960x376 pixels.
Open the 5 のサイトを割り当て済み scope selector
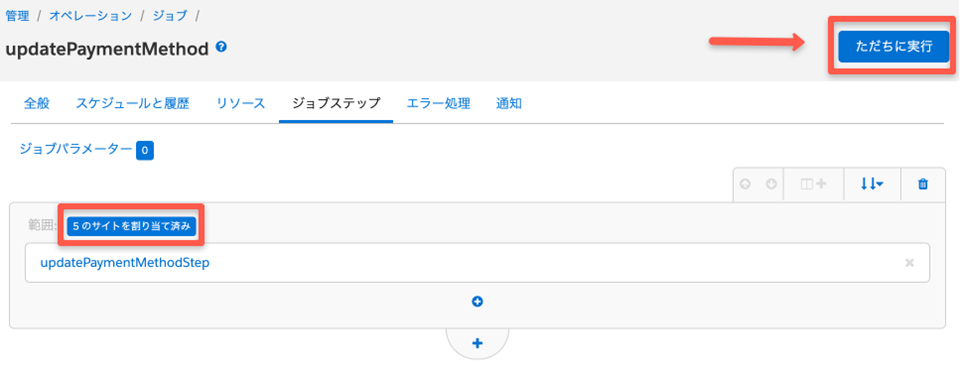click(x=131, y=225)
